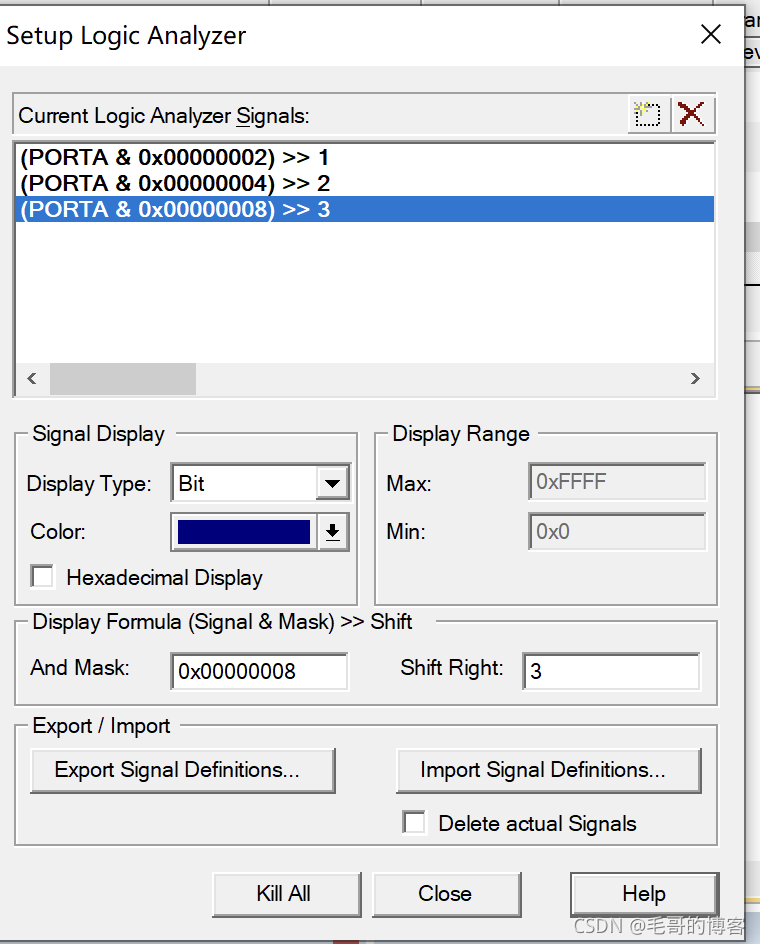Click the Help button

pos(644,894)
